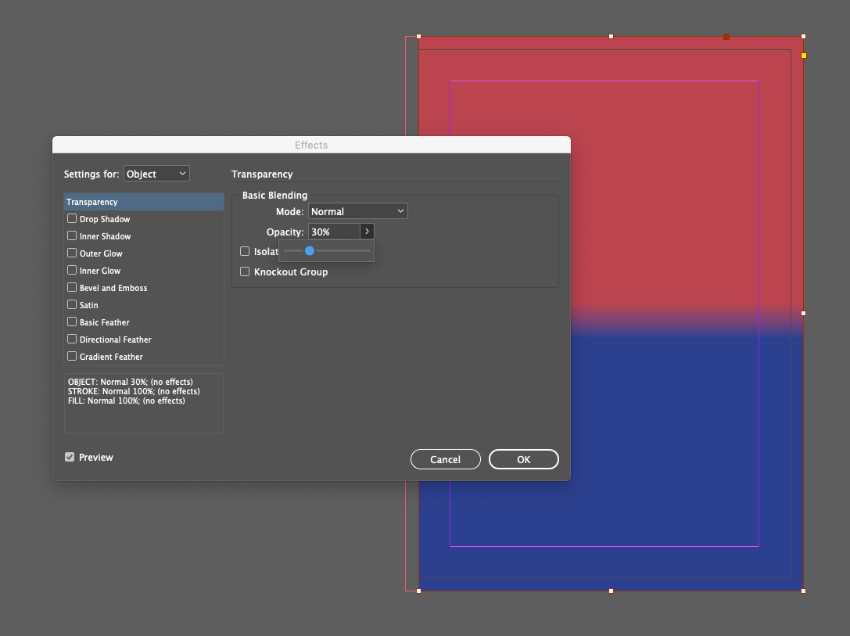Open the Settings for Object dropdown
The width and height of the screenshot is (850, 636).
[157, 174]
